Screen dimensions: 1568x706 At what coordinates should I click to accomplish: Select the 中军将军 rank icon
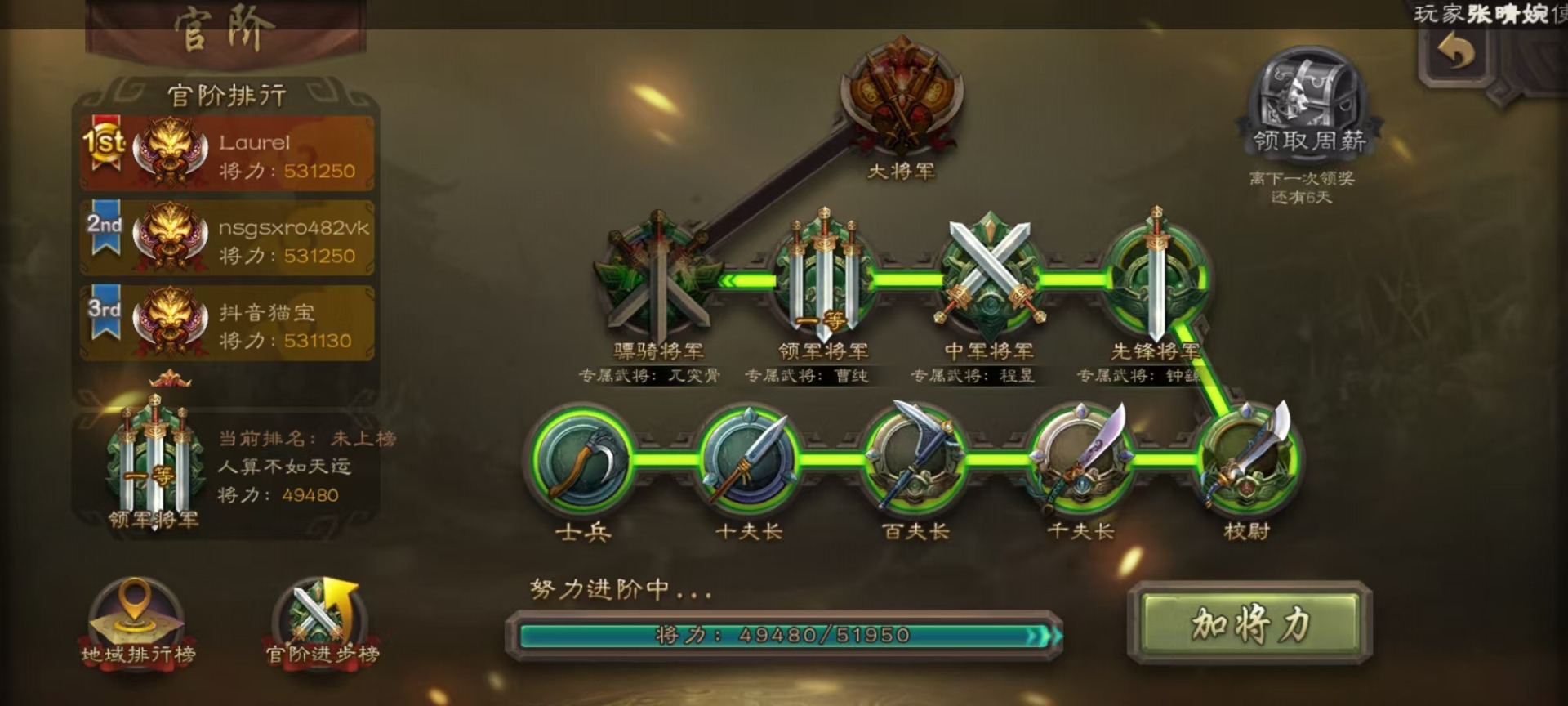[990, 276]
